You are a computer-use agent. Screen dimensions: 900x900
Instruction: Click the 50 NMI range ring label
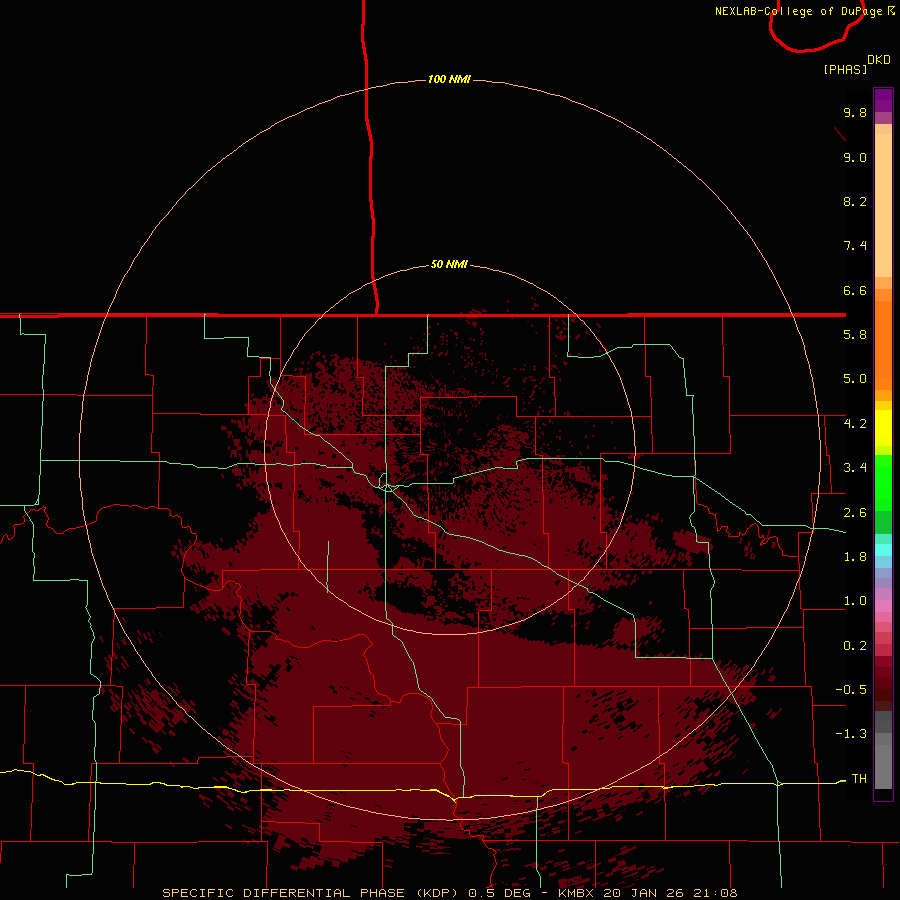tap(449, 264)
